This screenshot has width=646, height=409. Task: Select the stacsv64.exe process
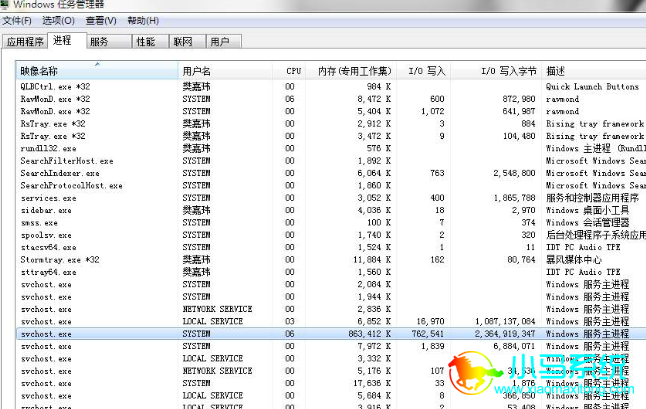(x=331, y=247)
